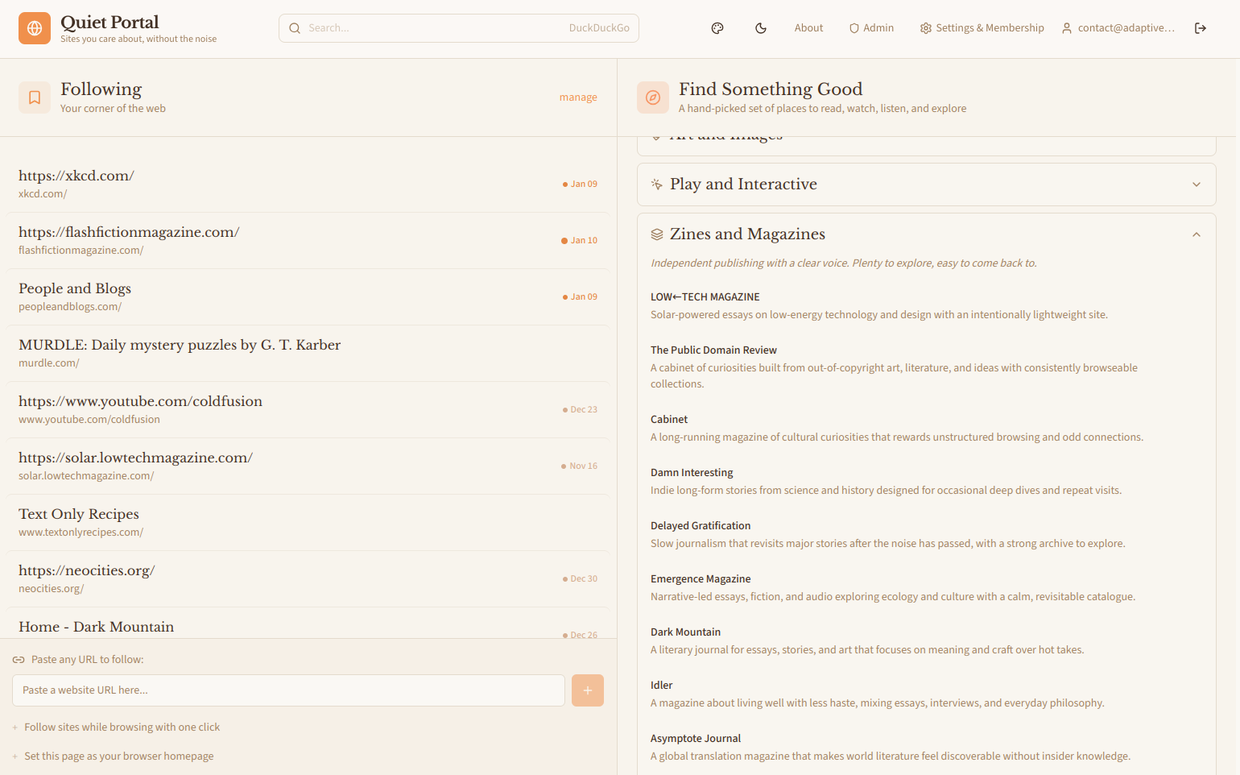Screen dimensions: 1240x775
Task: Open the About page
Action: [808, 28]
